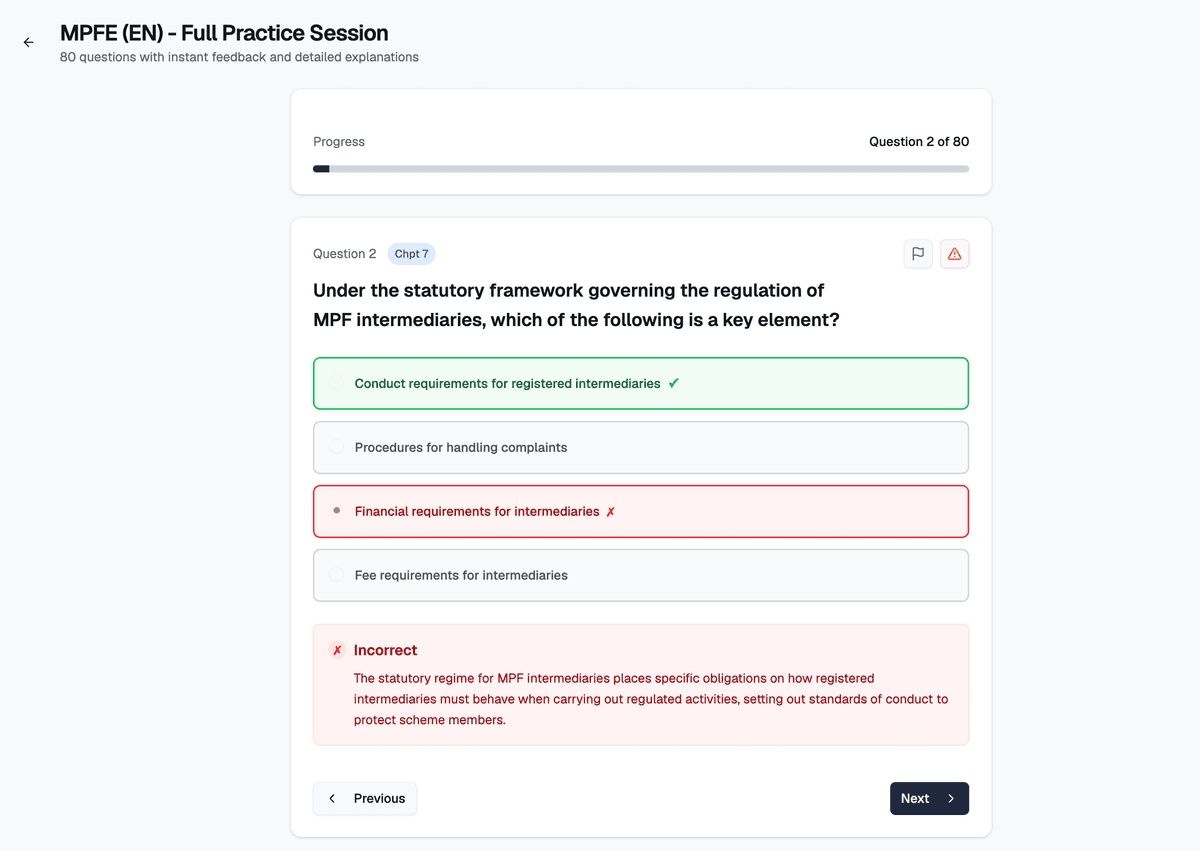Viewport: 1200px width, 851px height.
Task: Select the Financial requirements radio button
Action: point(337,511)
